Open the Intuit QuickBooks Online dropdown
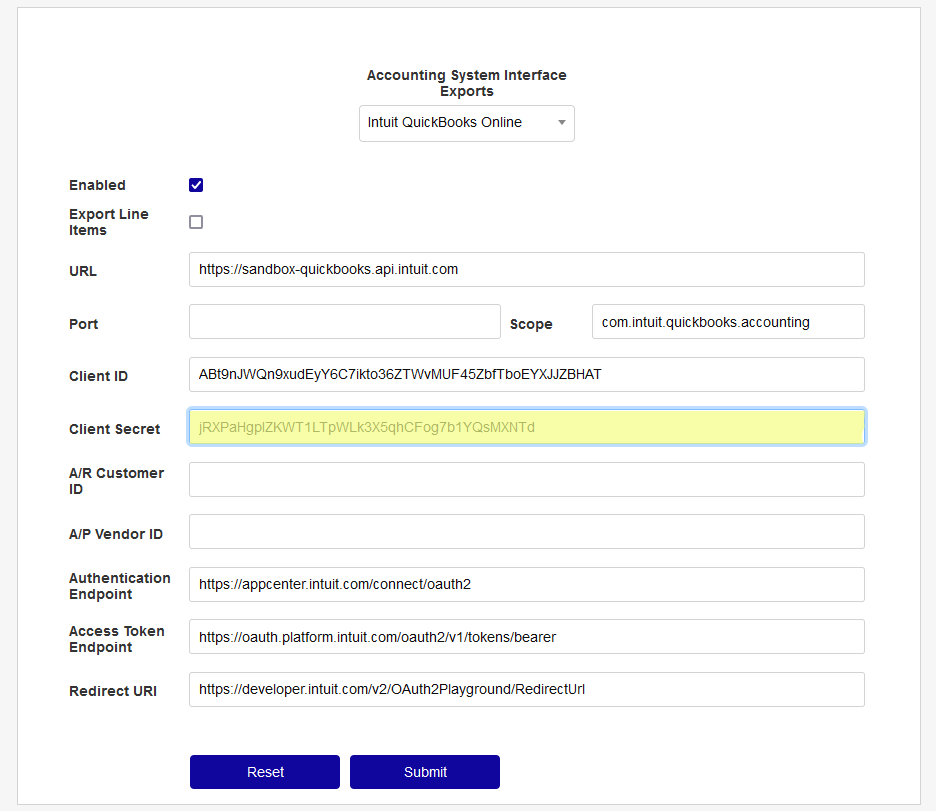The image size is (936, 811). pyautogui.click(x=466, y=124)
